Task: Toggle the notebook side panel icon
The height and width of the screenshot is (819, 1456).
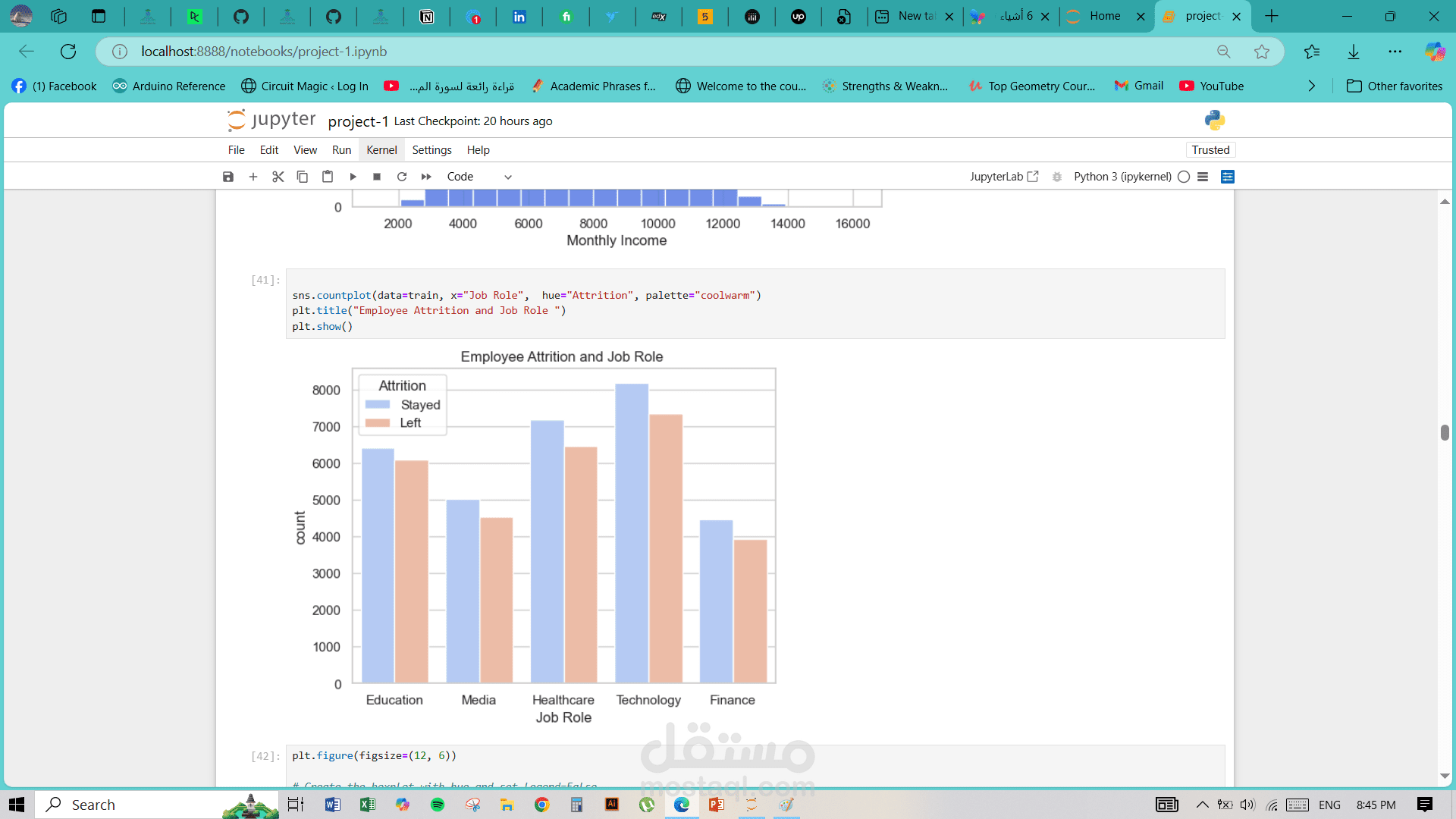Action: point(1228,177)
